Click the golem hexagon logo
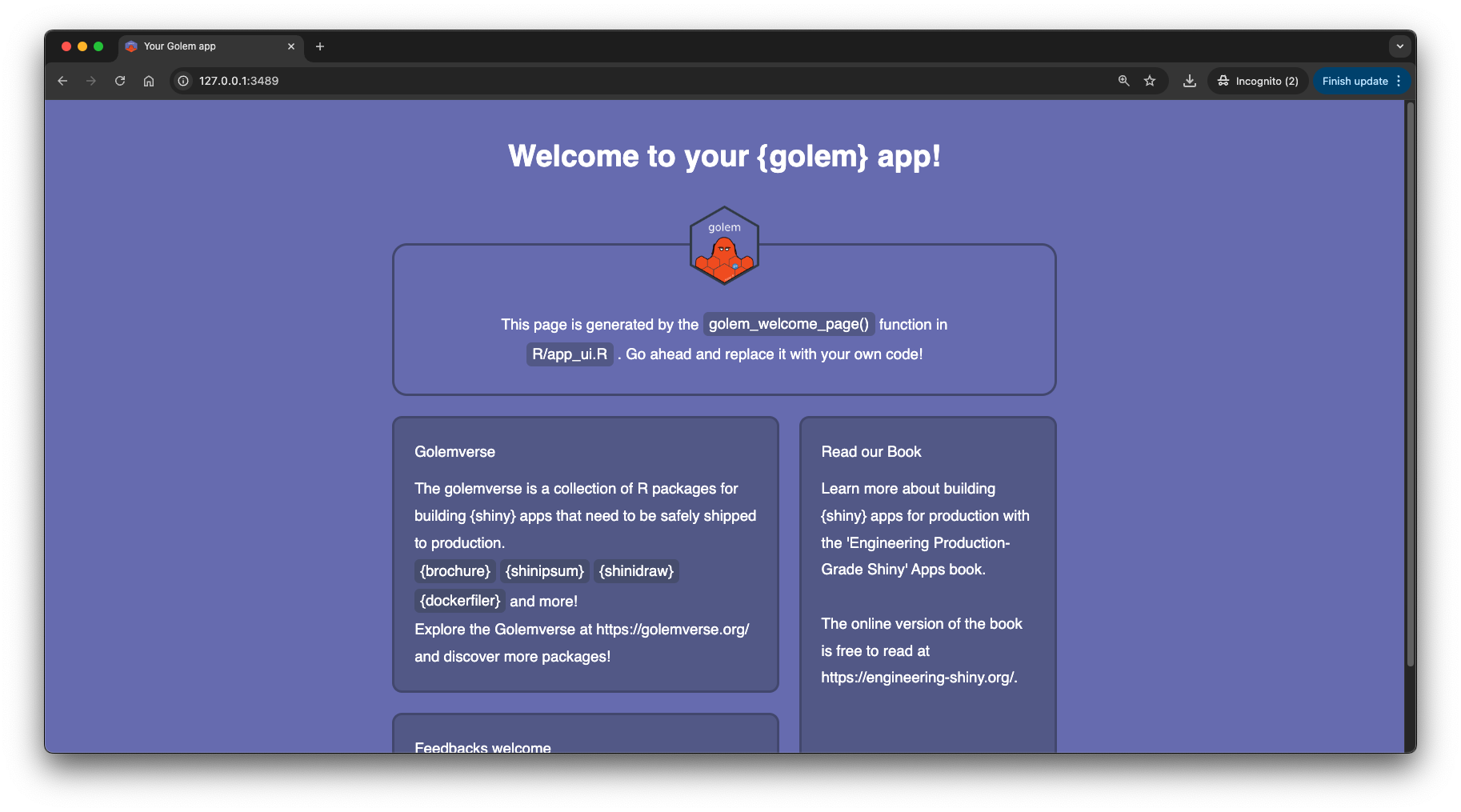This screenshot has height=812, width=1461. pyautogui.click(x=724, y=246)
